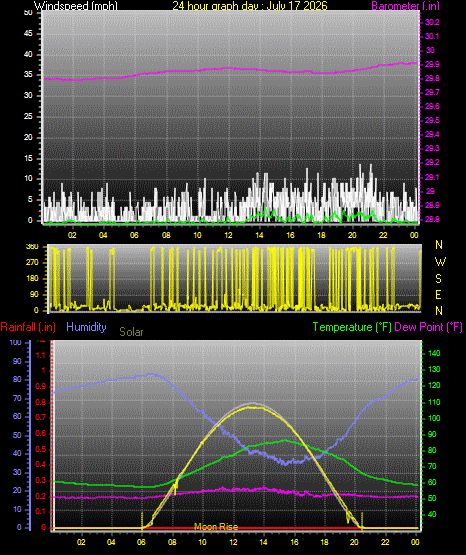
Task: Click the 45 mph windspeed scale value
Action: coord(28,33)
